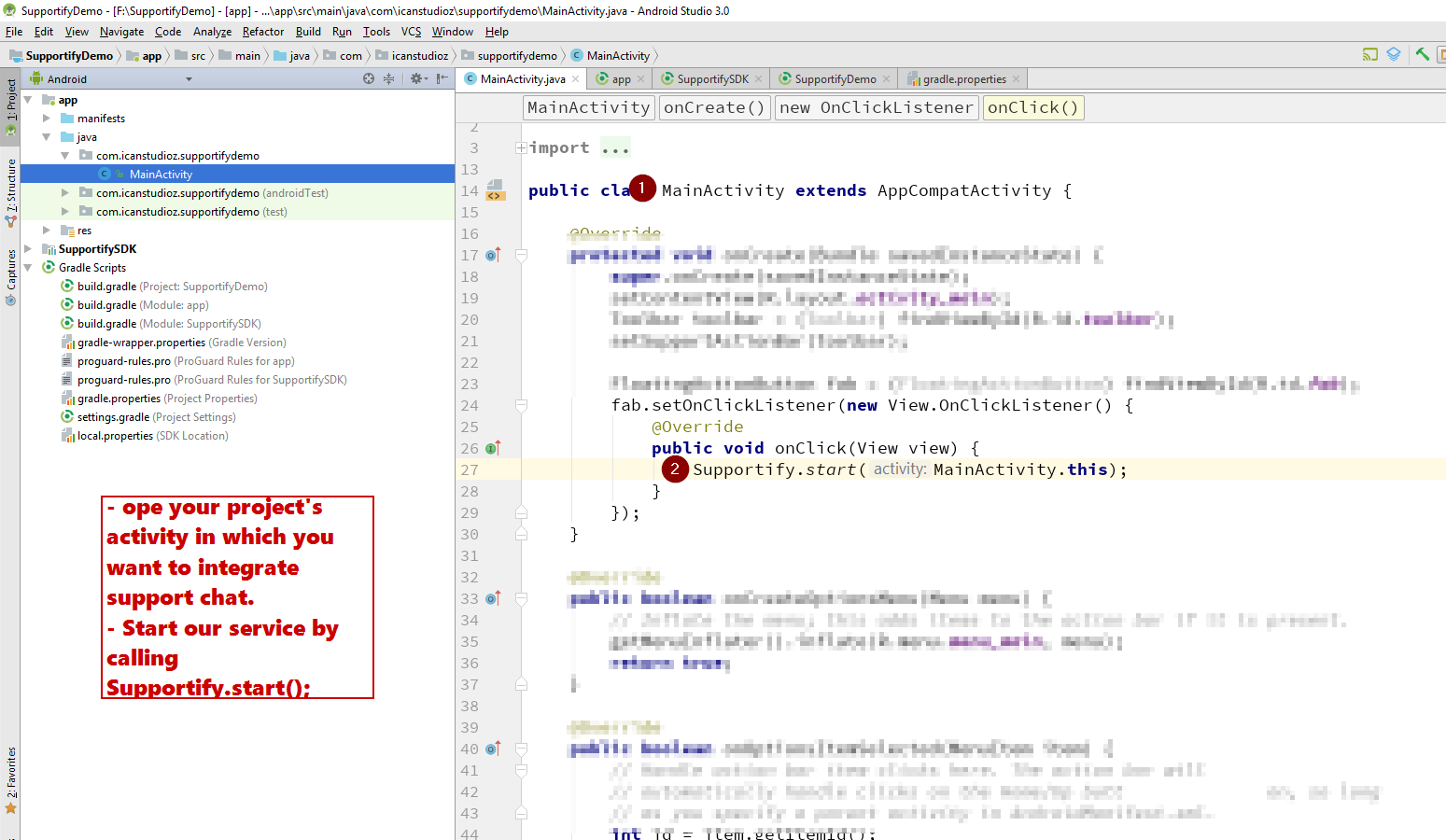Close the app editor tab
The height and width of the screenshot is (840, 1446).
pyautogui.click(x=640, y=79)
